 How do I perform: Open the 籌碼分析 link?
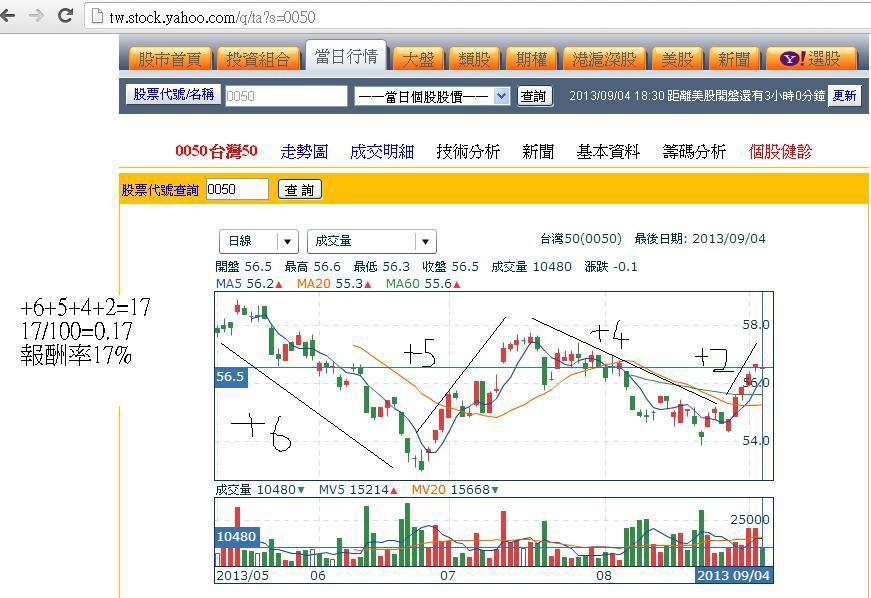[694, 151]
